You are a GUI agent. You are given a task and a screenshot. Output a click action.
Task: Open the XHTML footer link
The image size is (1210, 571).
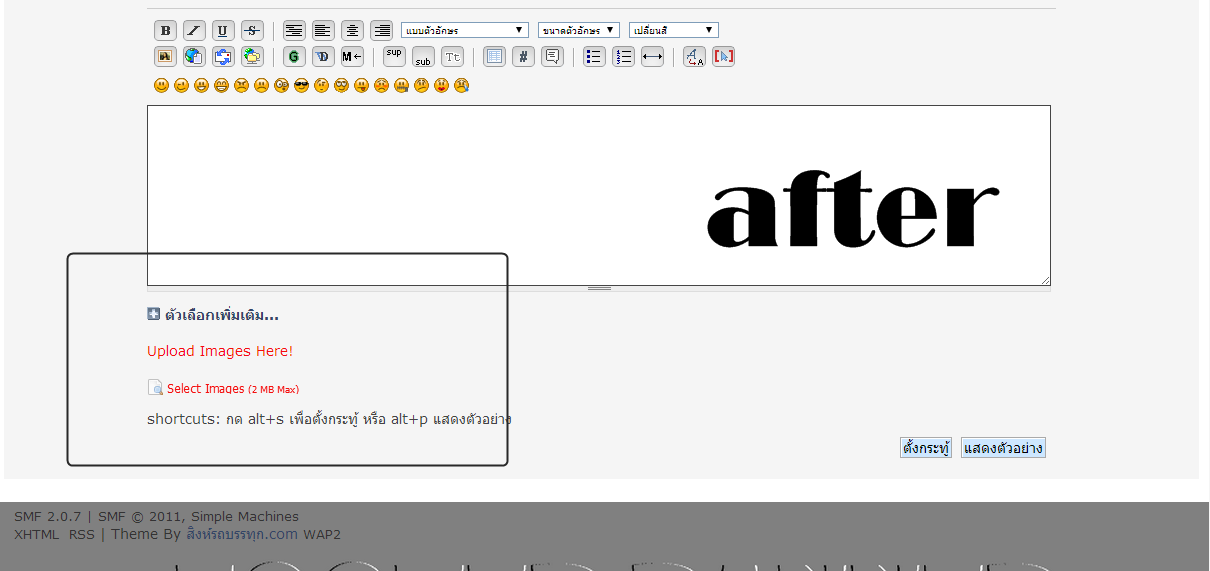click(37, 535)
